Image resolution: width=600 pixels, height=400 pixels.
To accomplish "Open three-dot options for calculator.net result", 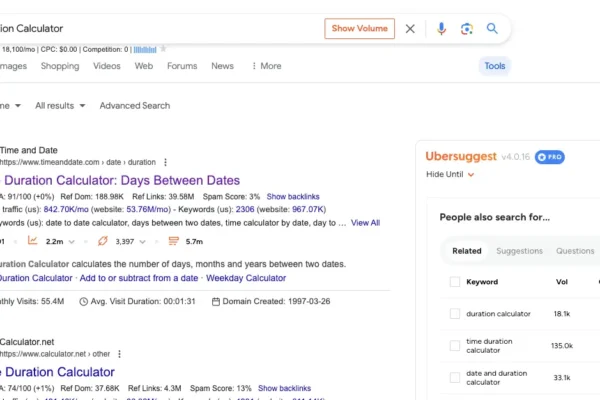I will pos(119,354).
